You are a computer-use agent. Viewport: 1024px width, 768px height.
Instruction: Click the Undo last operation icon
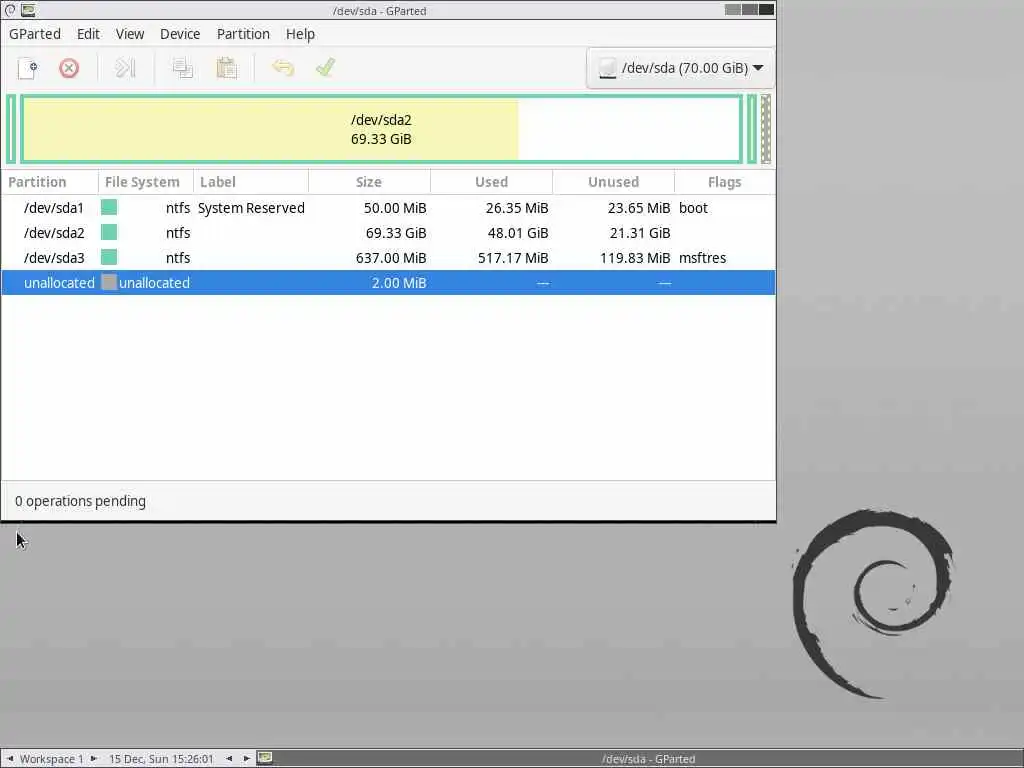[x=283, y=68]
